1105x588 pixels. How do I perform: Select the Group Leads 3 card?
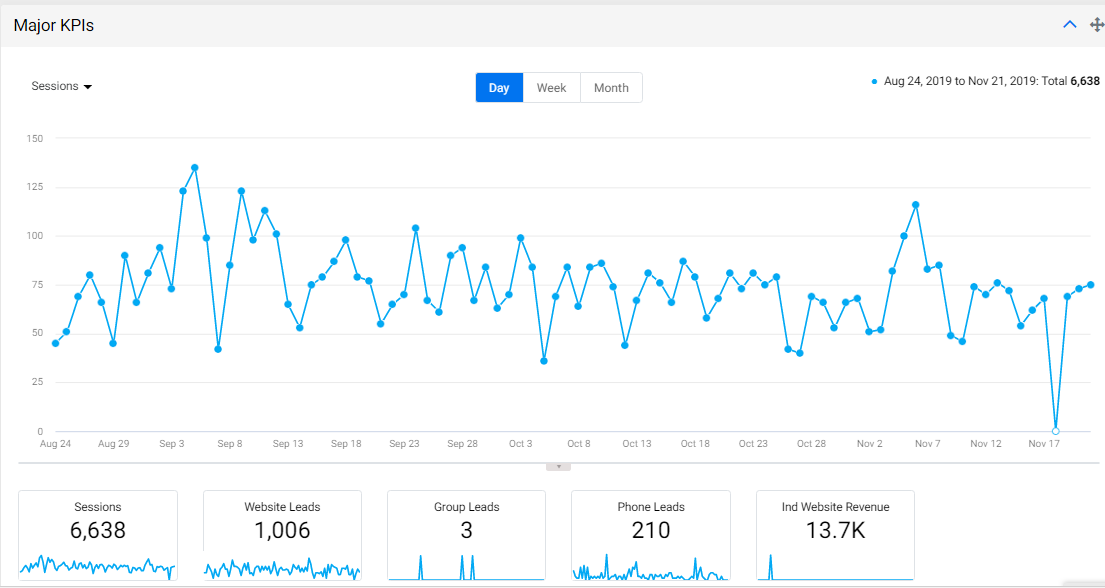(x=467, y=535)
